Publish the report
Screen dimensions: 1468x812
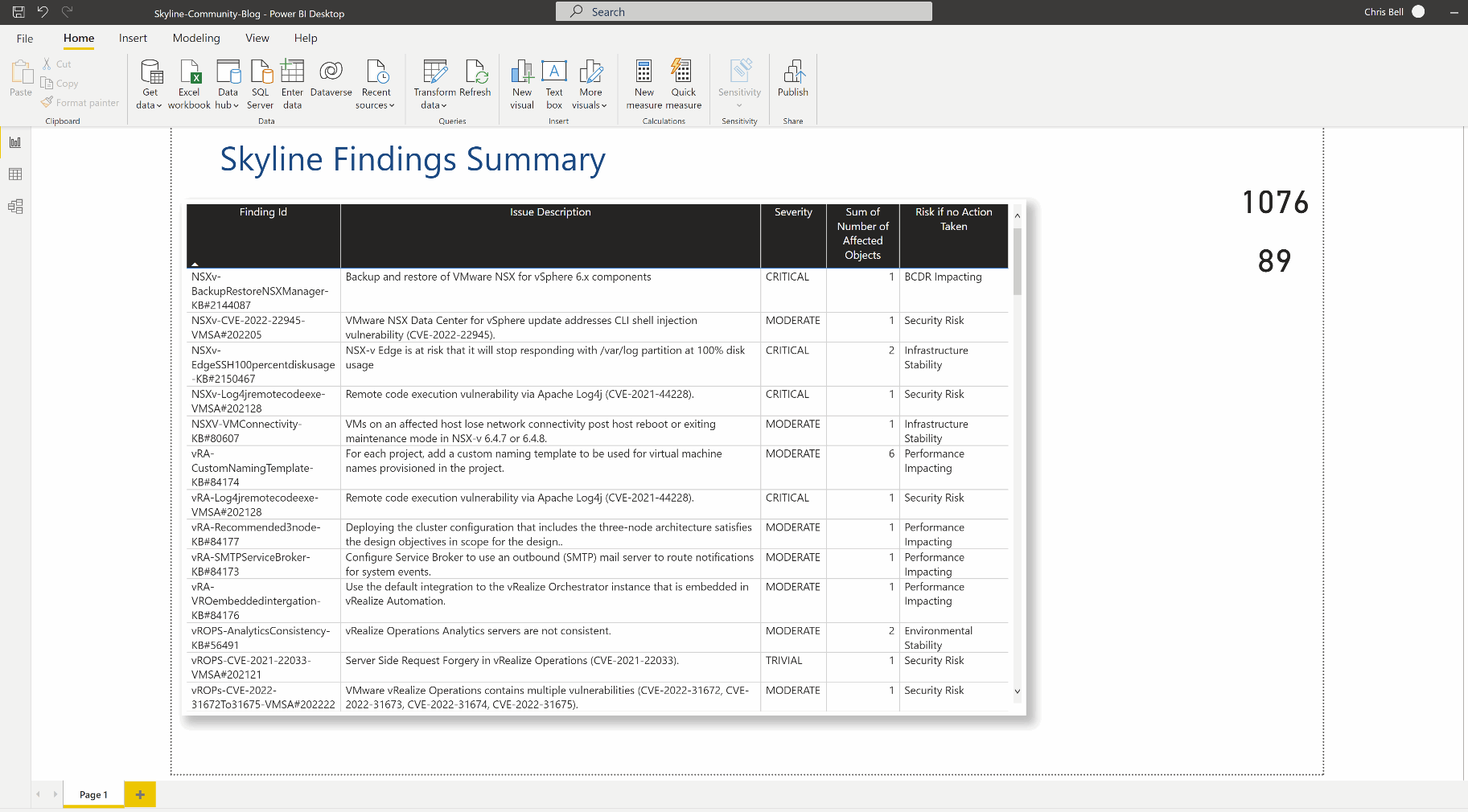click(x=792, y=83)
